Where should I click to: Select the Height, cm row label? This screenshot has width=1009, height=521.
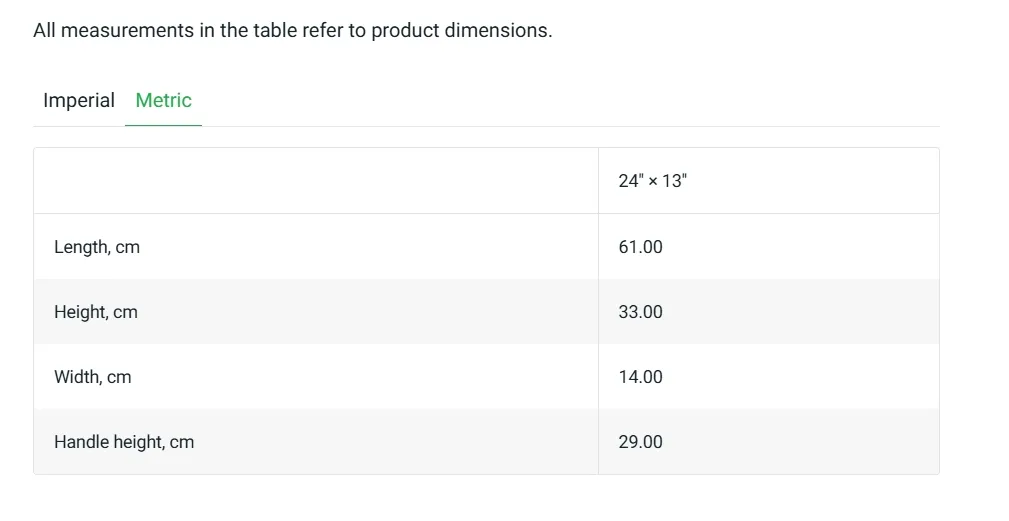96,312
